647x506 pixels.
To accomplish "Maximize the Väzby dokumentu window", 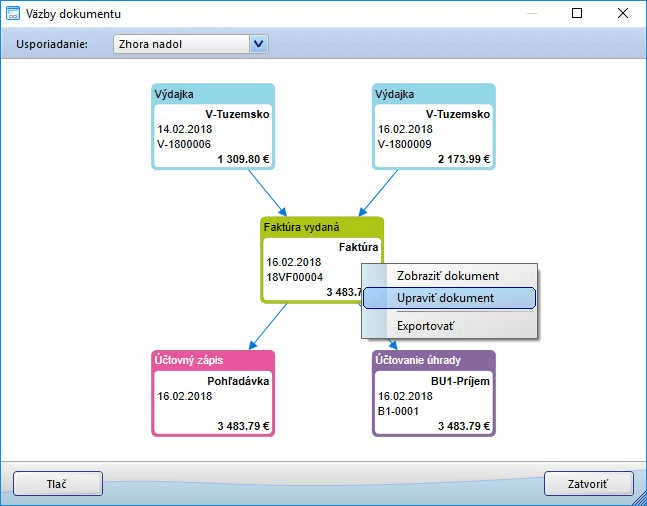I will [577, 14].
